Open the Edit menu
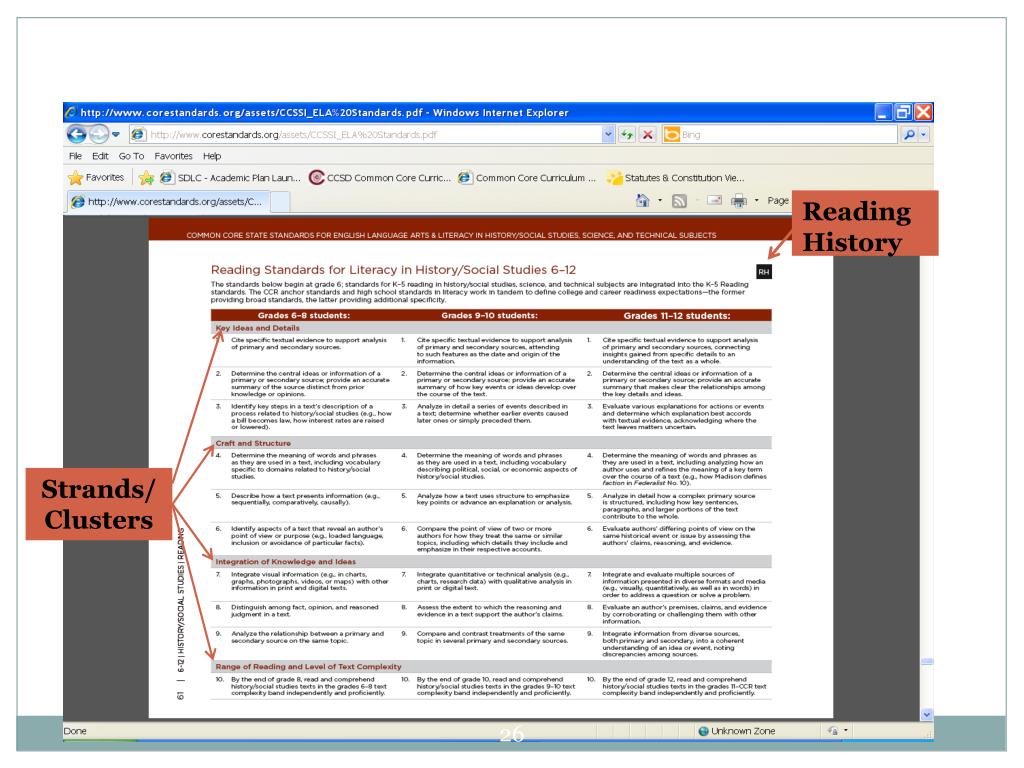Image resolution: width=1024 pixels, height=768 pixels. 100,156
